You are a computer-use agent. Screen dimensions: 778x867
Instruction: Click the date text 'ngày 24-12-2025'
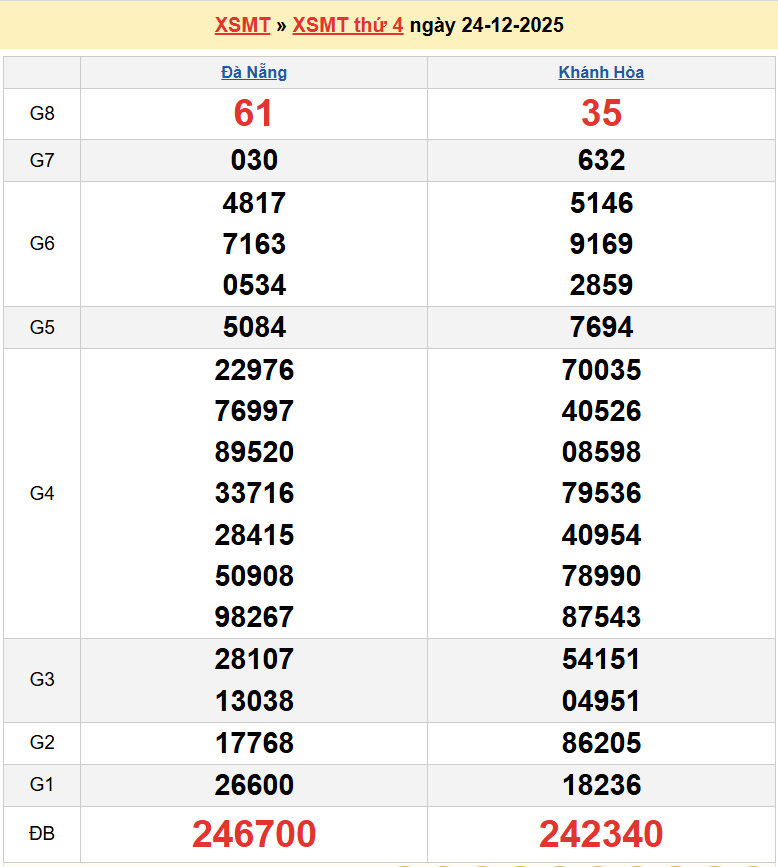coord(486,25)
